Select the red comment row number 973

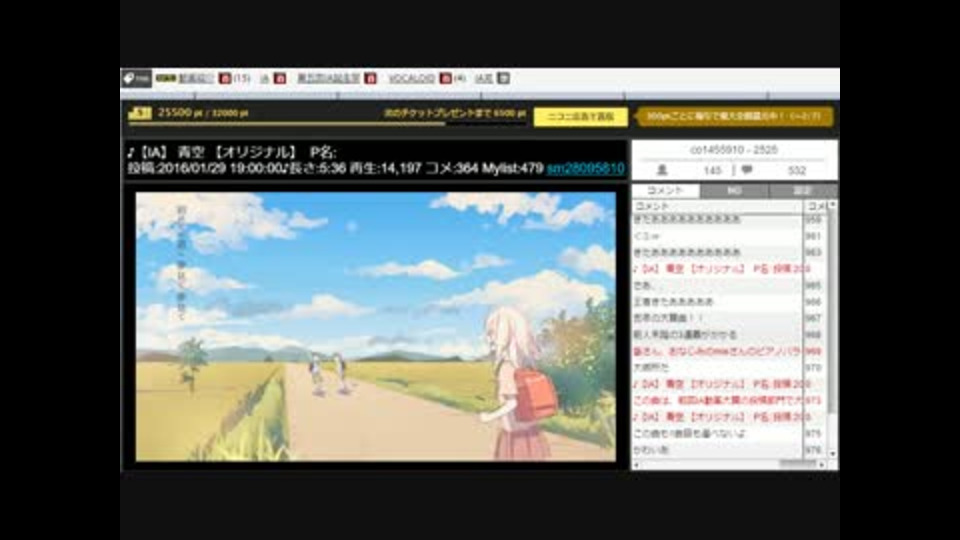click(x=729, y=400)
